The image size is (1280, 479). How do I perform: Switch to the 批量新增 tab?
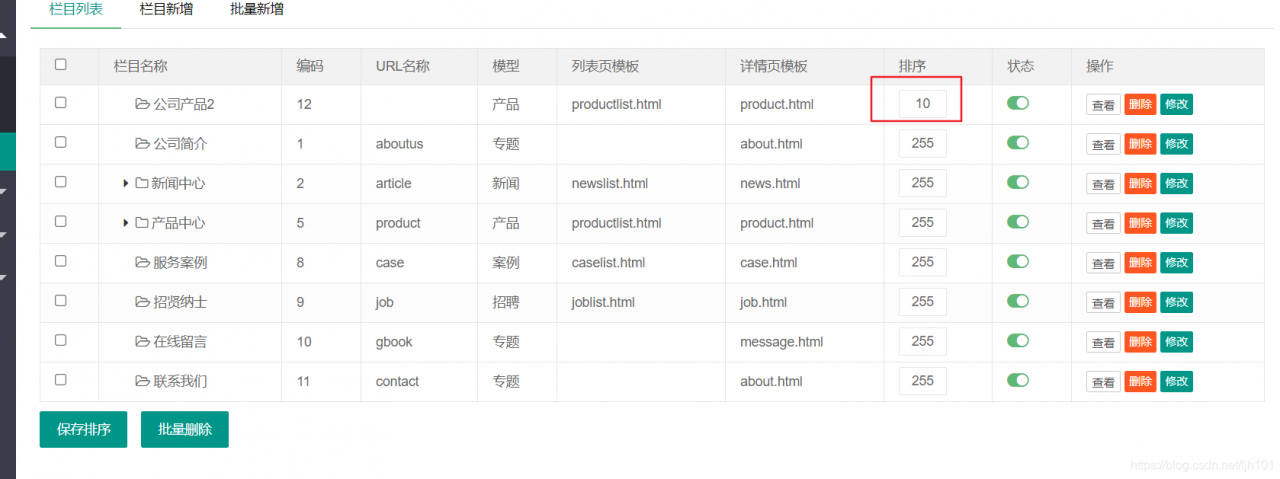(256, 9)
